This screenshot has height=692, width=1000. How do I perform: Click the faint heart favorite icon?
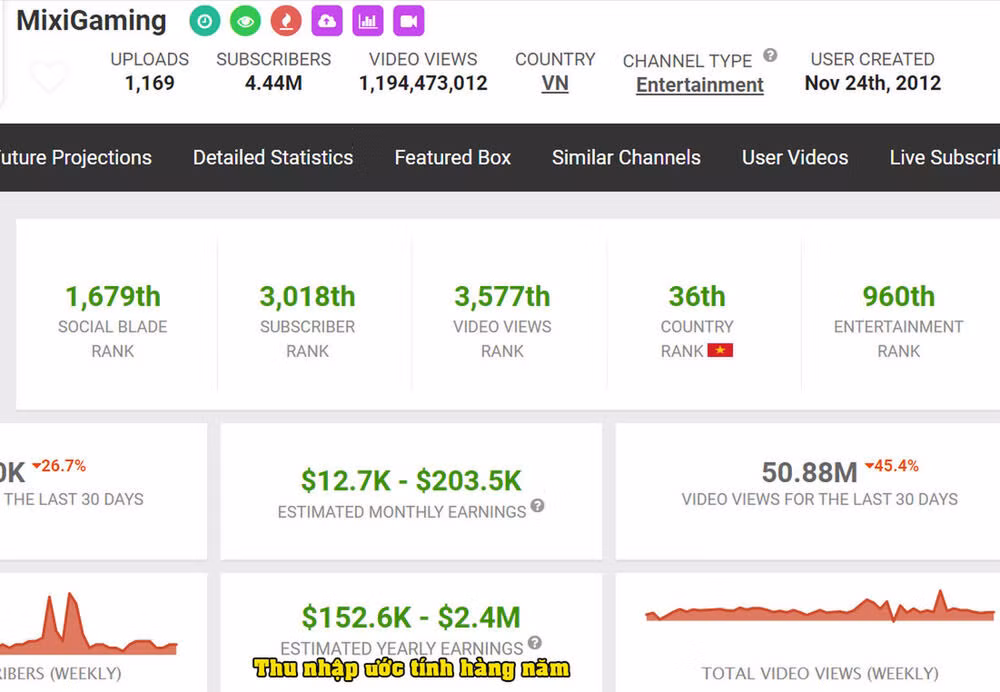(x=49, y=77)
